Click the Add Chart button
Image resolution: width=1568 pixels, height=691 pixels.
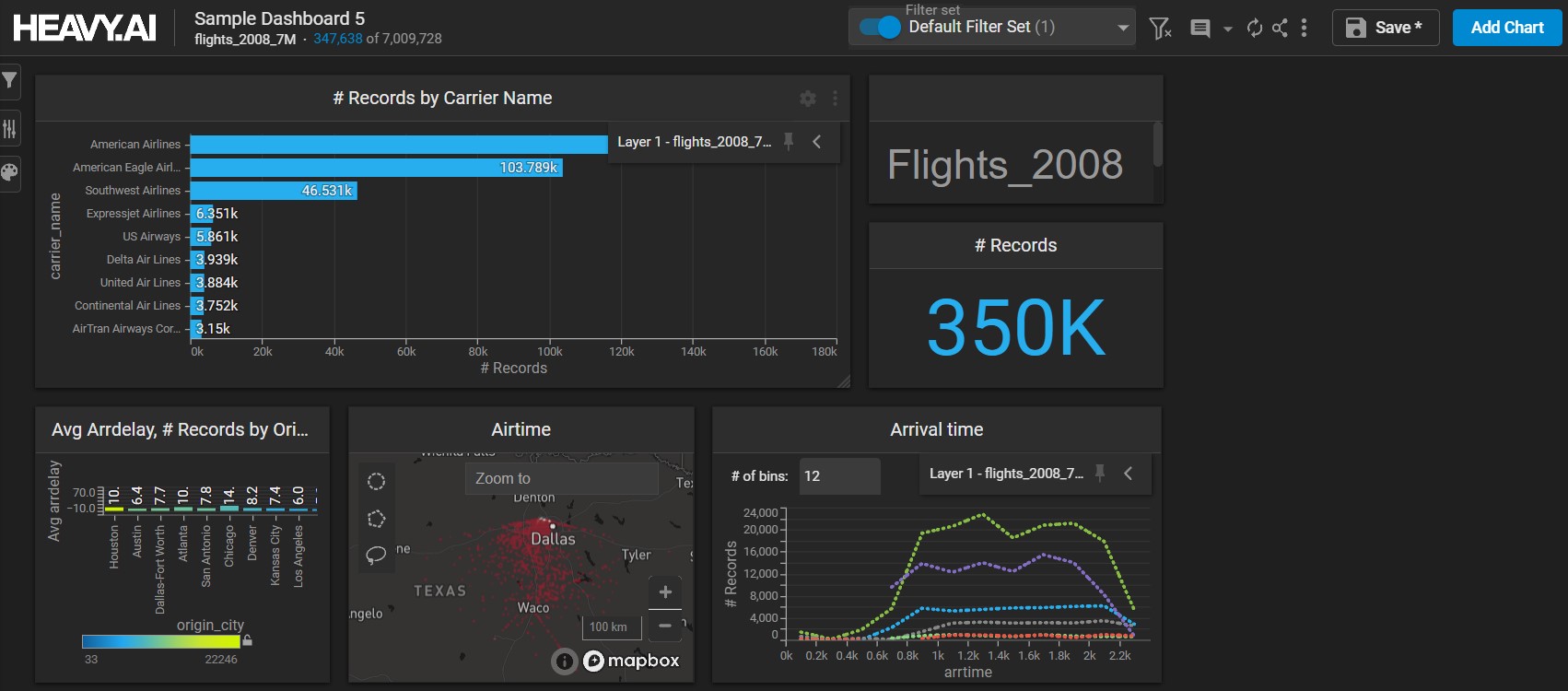coord(1506,28)
